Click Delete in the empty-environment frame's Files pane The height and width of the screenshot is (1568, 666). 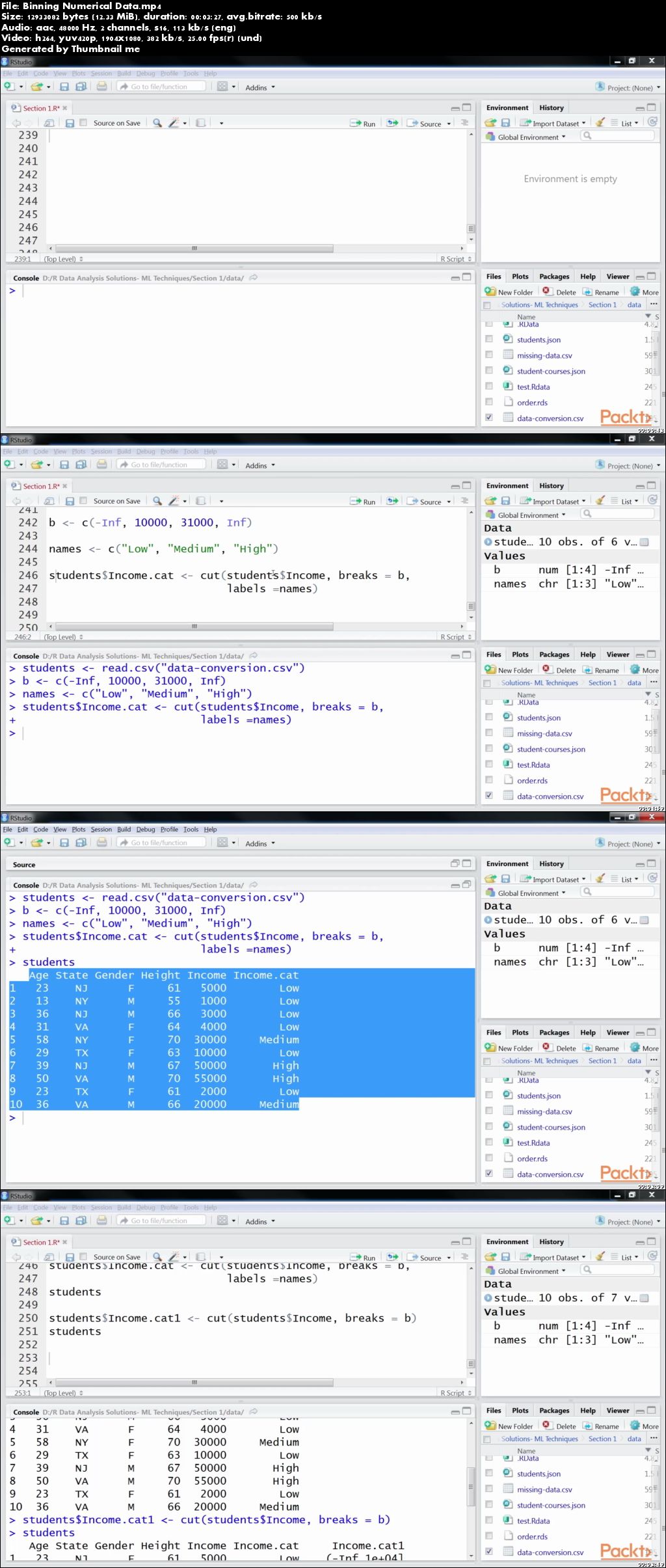click(x=560, y=292)
